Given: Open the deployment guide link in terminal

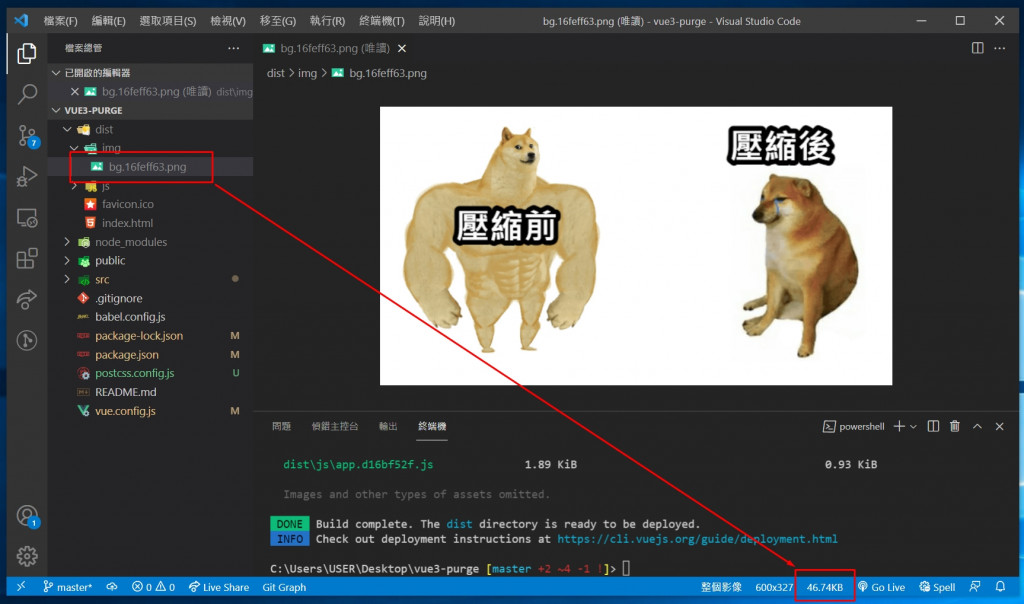Looking at the screenshot, I should [x=697, y=539].
